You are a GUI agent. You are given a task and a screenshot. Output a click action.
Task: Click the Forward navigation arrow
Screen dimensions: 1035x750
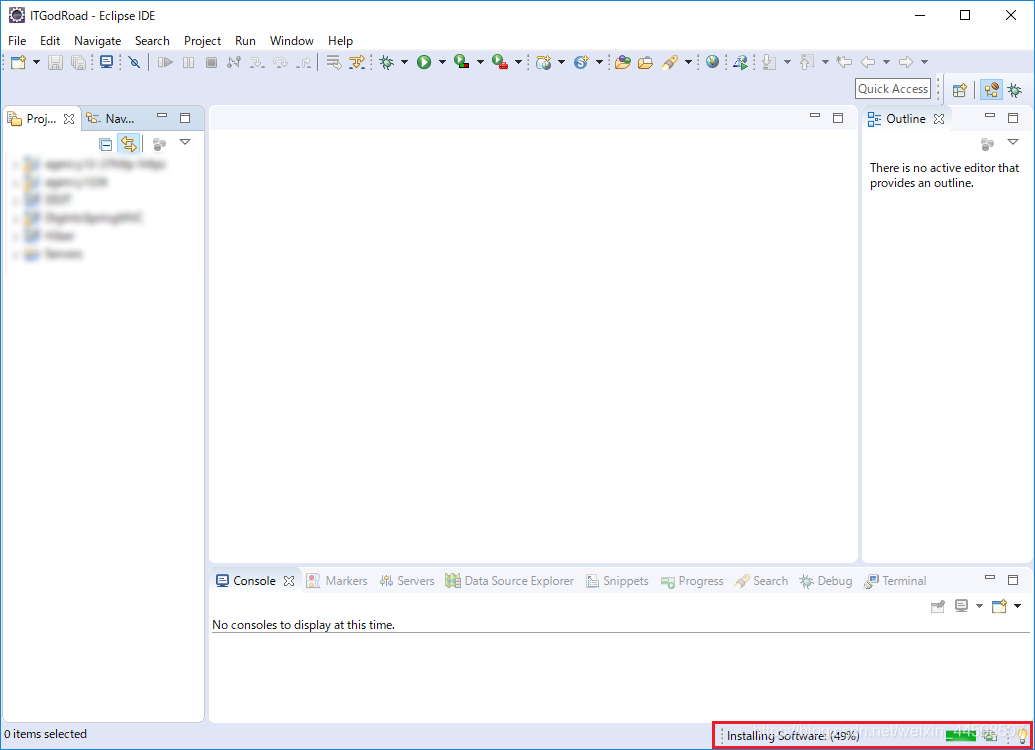(906, 62)
